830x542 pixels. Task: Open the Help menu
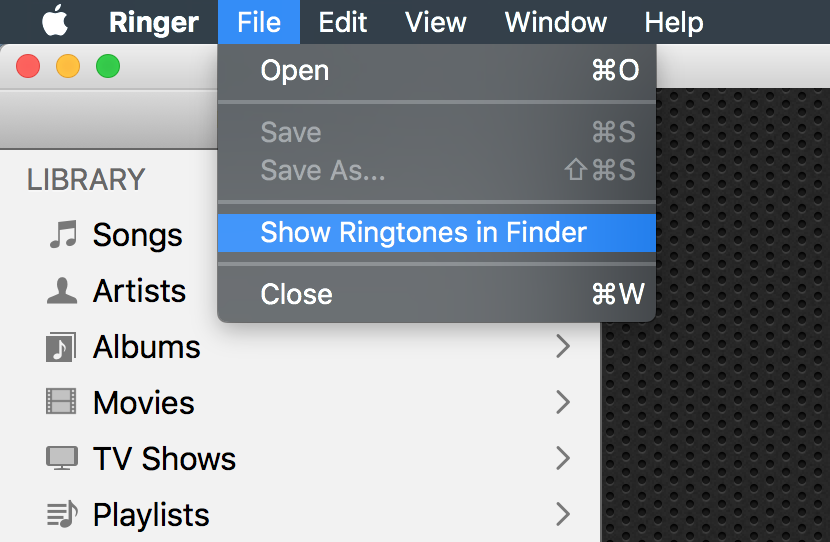tap(673, 22)
